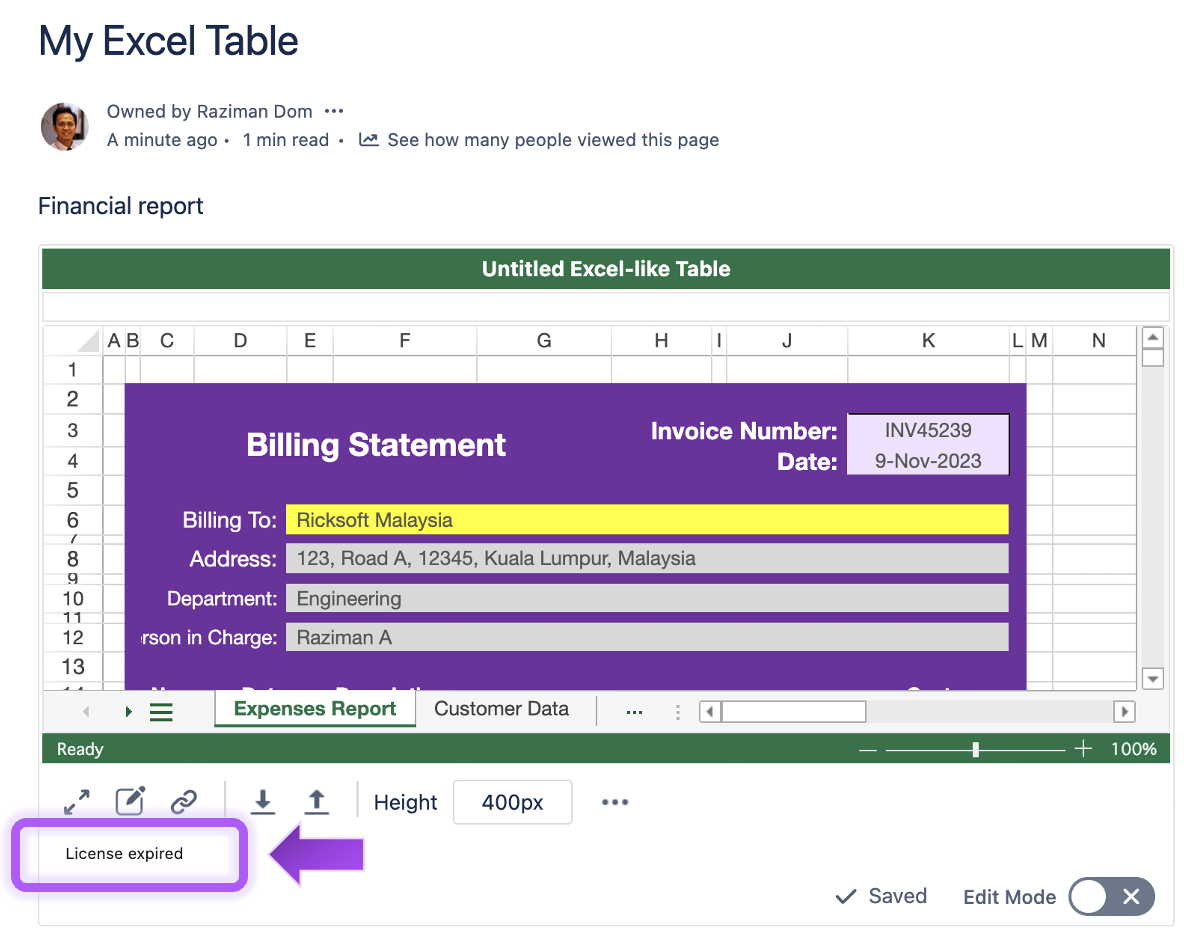Viewport: 1194px width, 944px height.
Task: Click the License expired notice
Action: (124, 853)
